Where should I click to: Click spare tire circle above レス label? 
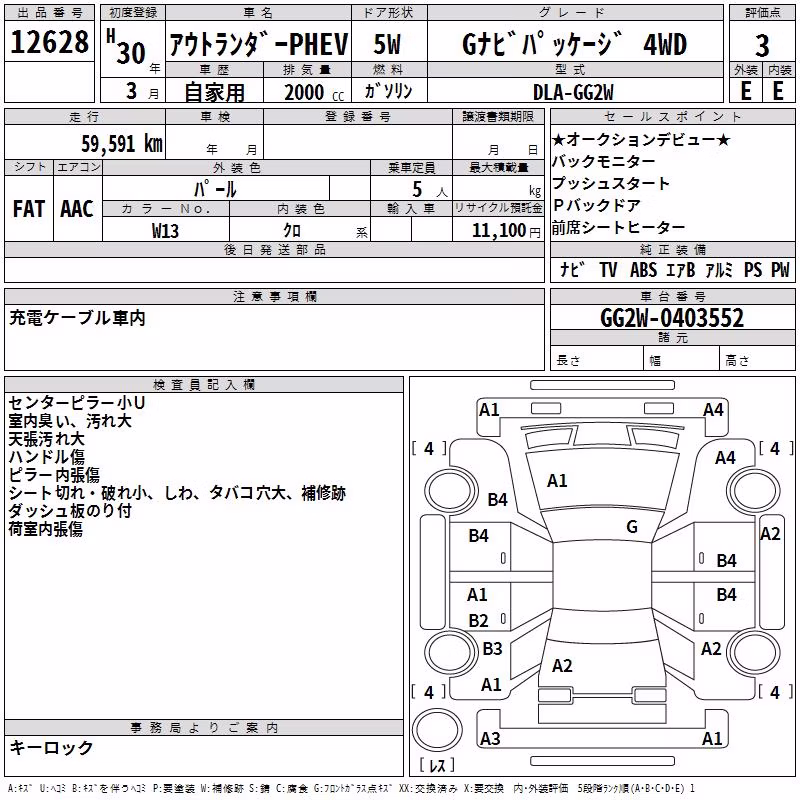tap(437, 730)
